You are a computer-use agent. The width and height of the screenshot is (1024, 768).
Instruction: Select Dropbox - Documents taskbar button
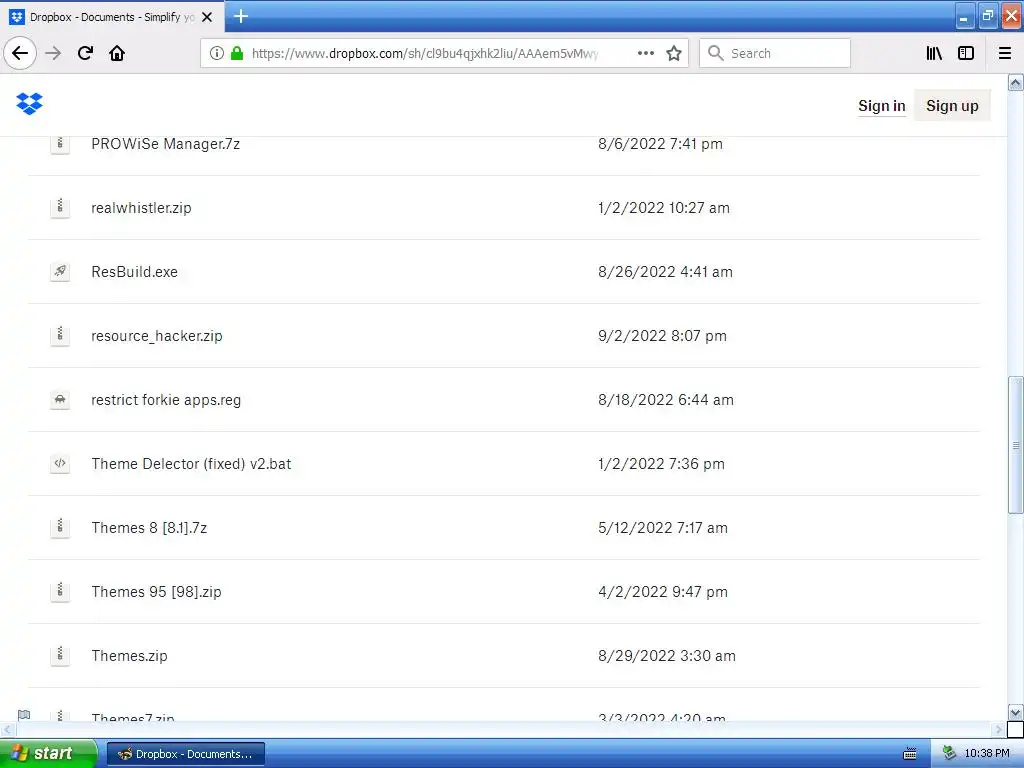tap(185, 754)
